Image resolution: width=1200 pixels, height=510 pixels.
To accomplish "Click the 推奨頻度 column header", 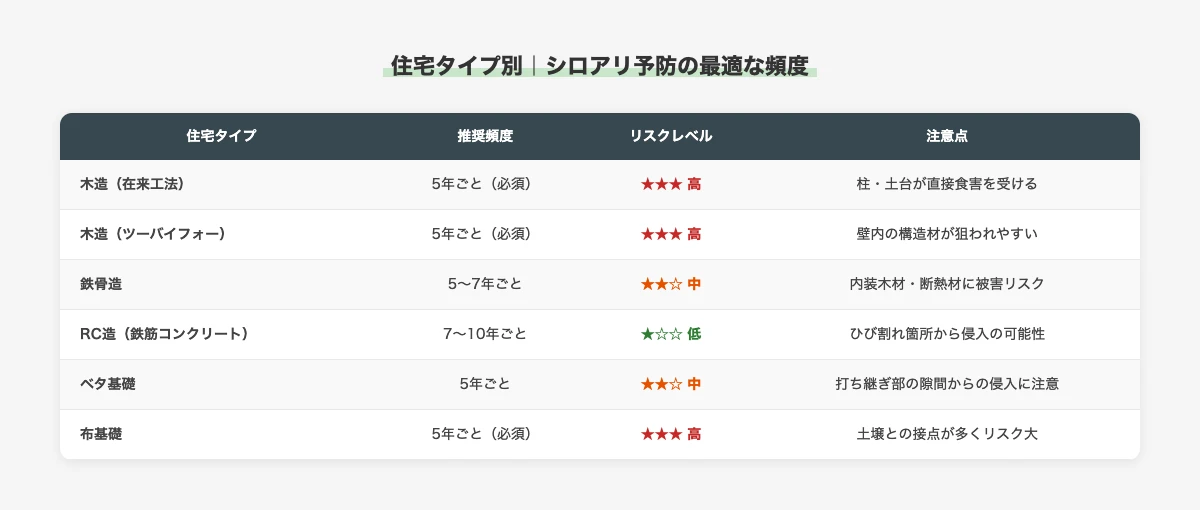I will coord(485,135).
